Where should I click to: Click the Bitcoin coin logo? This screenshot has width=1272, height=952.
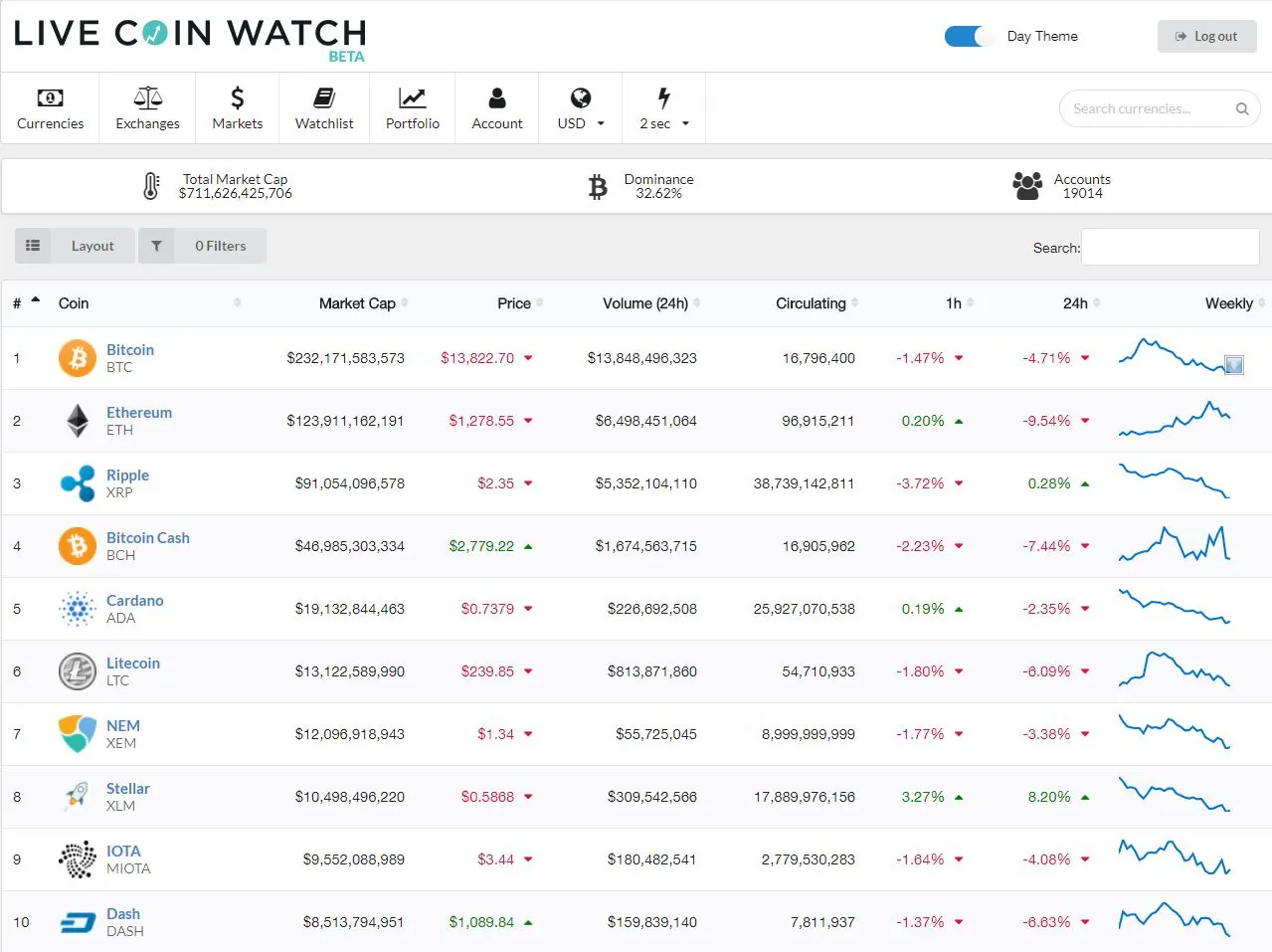click(x=78, y=358)
